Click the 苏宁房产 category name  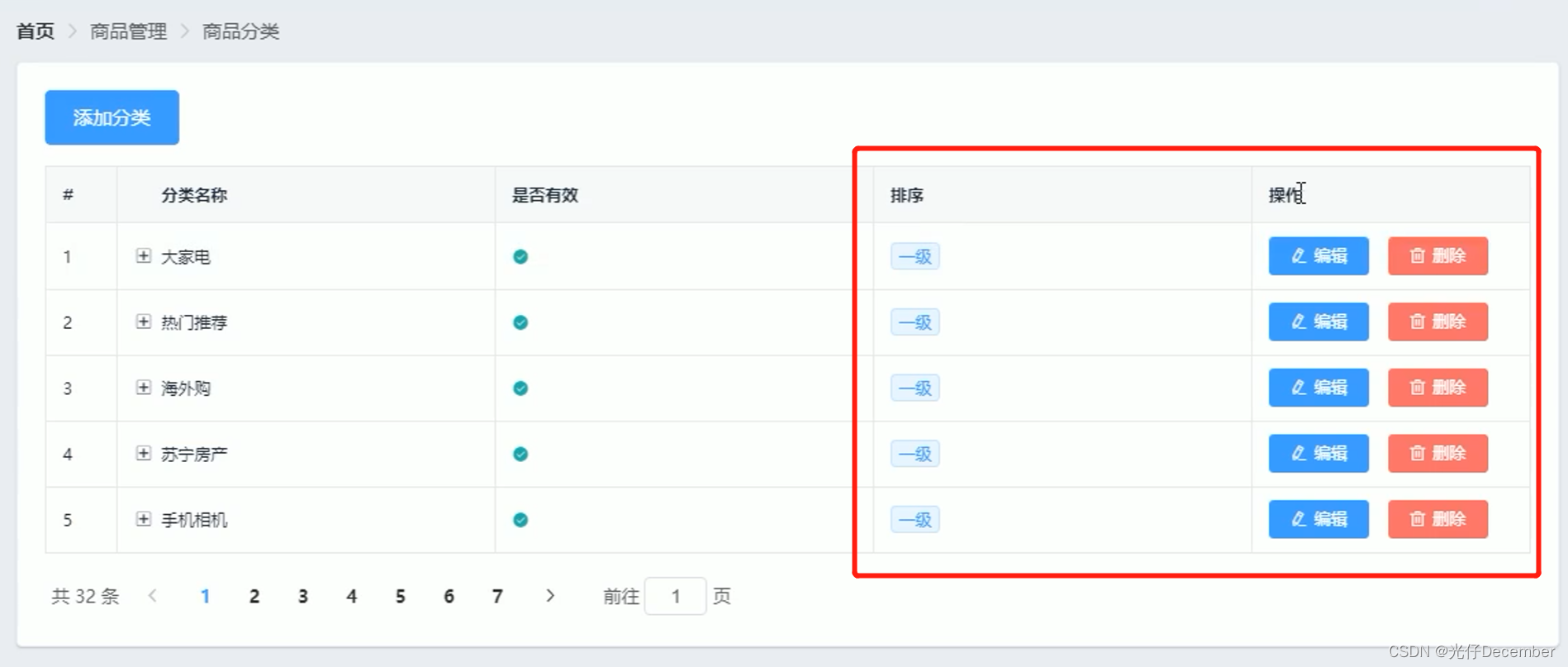pyautogui.click(x=194, y=454)
